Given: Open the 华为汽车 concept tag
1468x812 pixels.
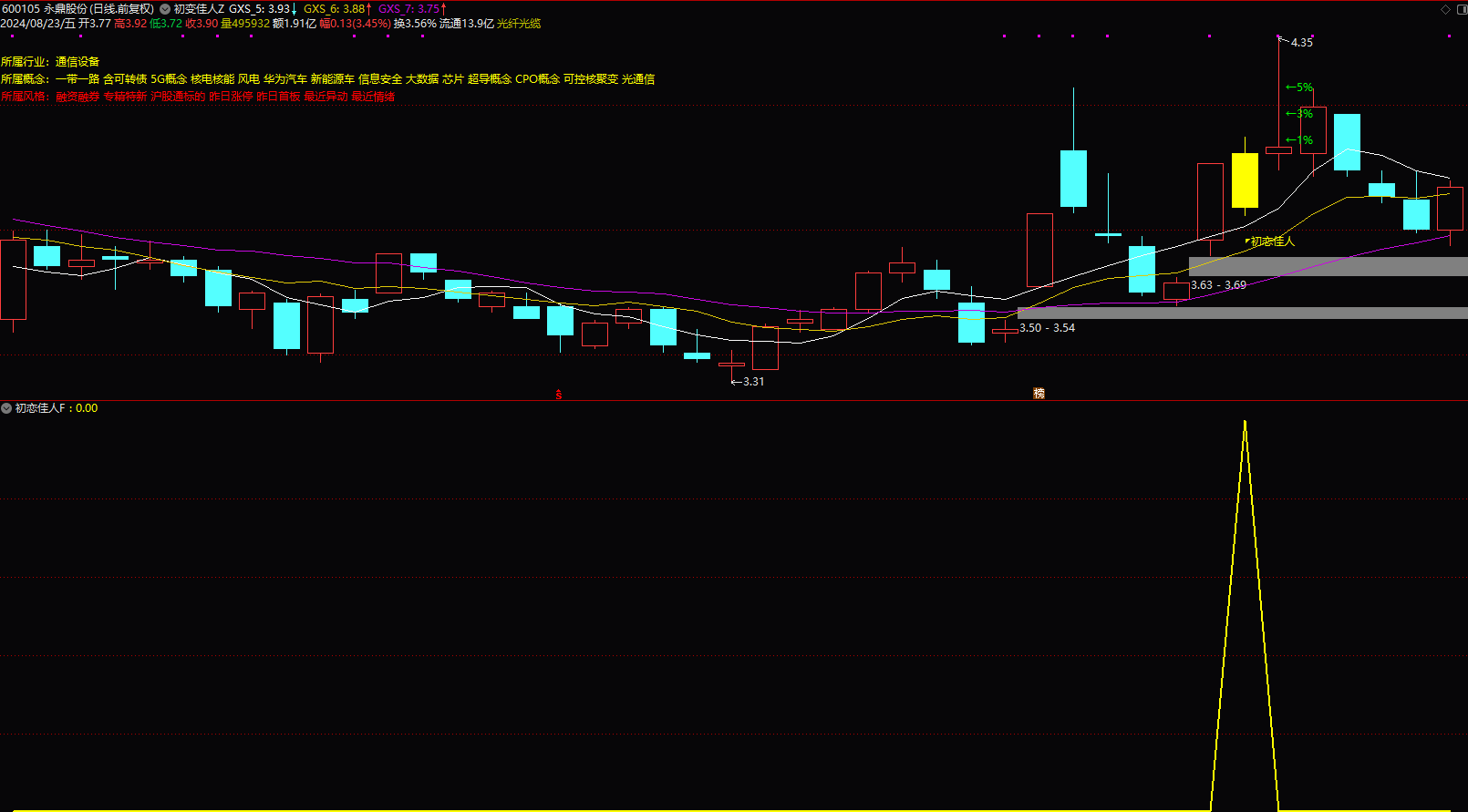Looking at the screenshot, I should pyautogui.click(x=285, y=79).
